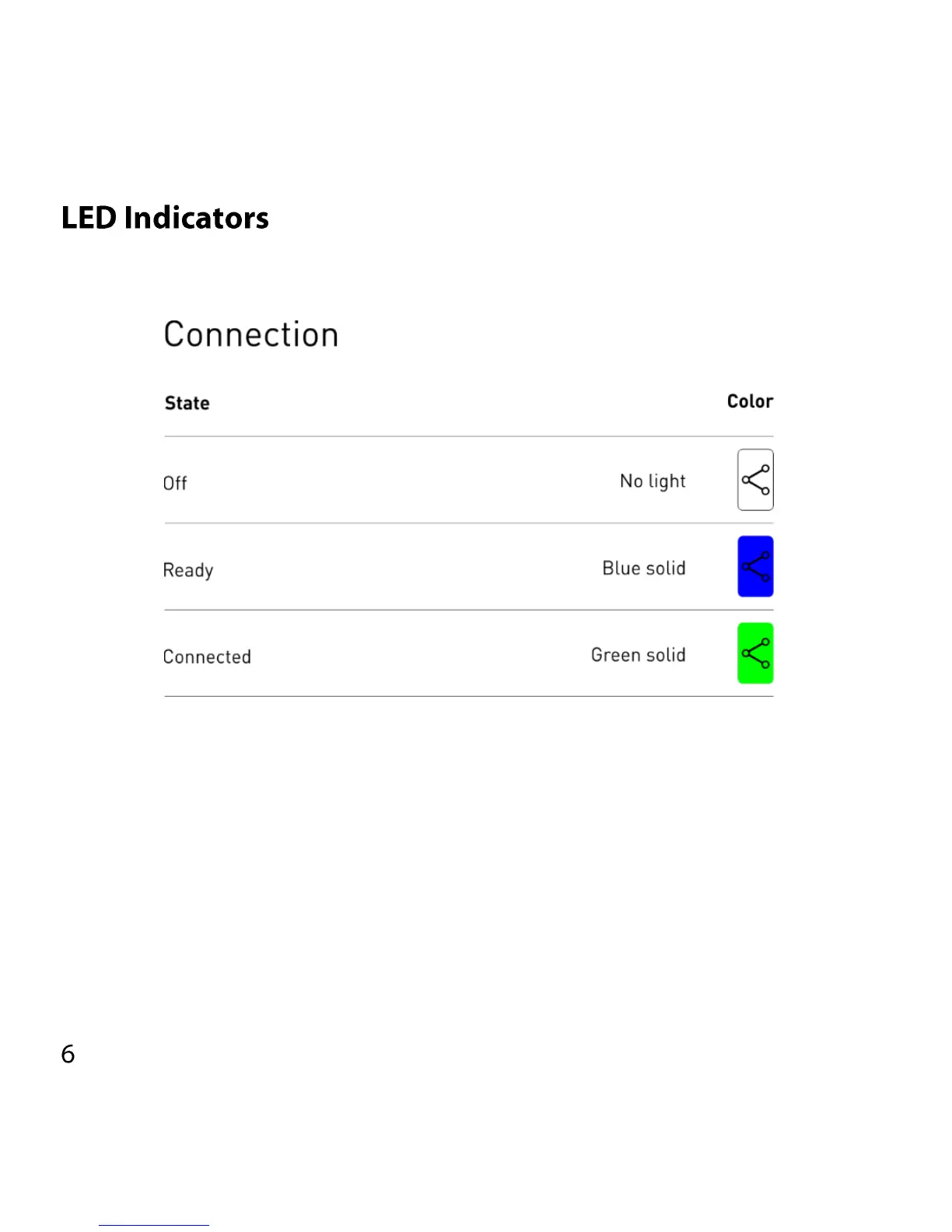Click the blue solid connection icon
Viewport: 952px width, 1232px height.
[754, 566]
